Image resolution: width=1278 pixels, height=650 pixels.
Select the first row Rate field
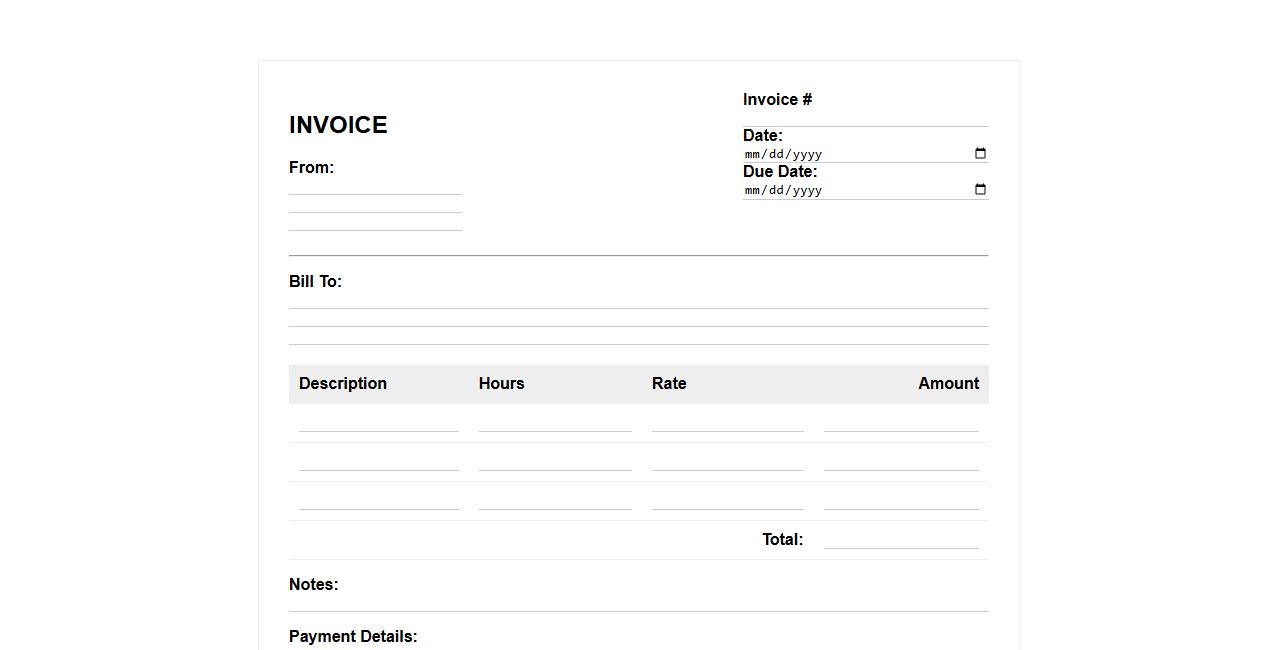coord(727,423)
